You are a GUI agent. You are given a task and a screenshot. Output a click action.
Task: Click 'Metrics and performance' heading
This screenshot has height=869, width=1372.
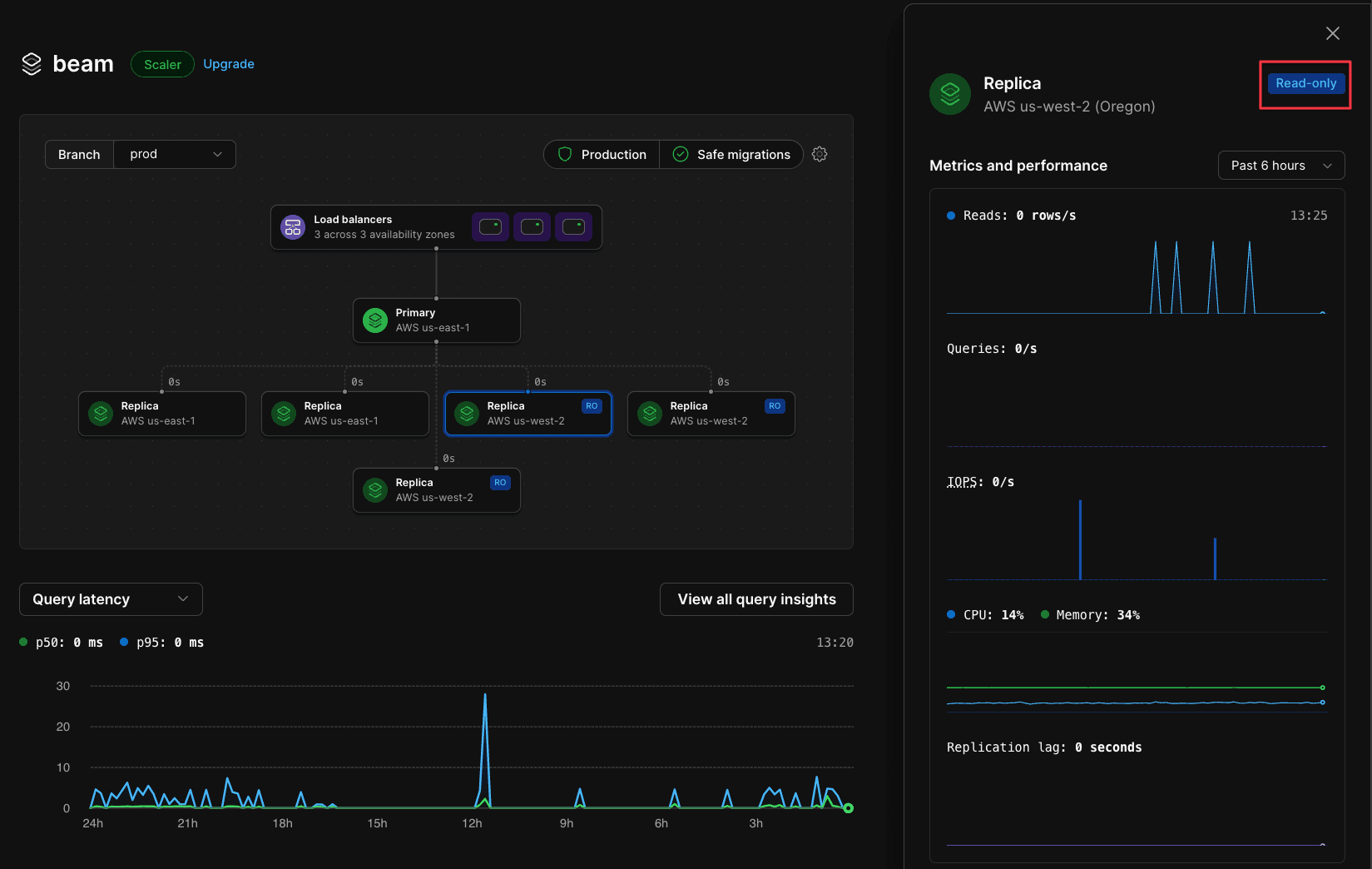pos(1018,166)
